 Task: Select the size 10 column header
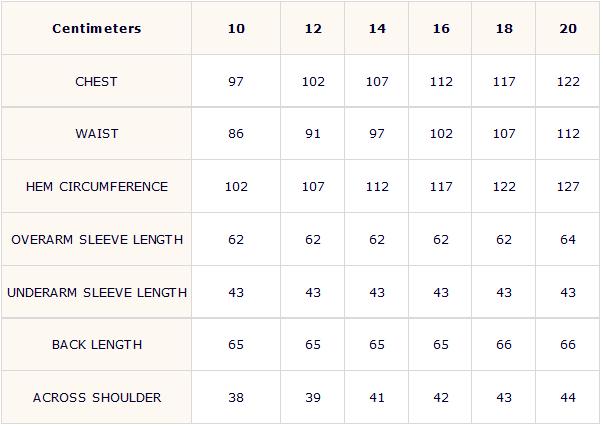pyautogui.click(x=236, y=28)
